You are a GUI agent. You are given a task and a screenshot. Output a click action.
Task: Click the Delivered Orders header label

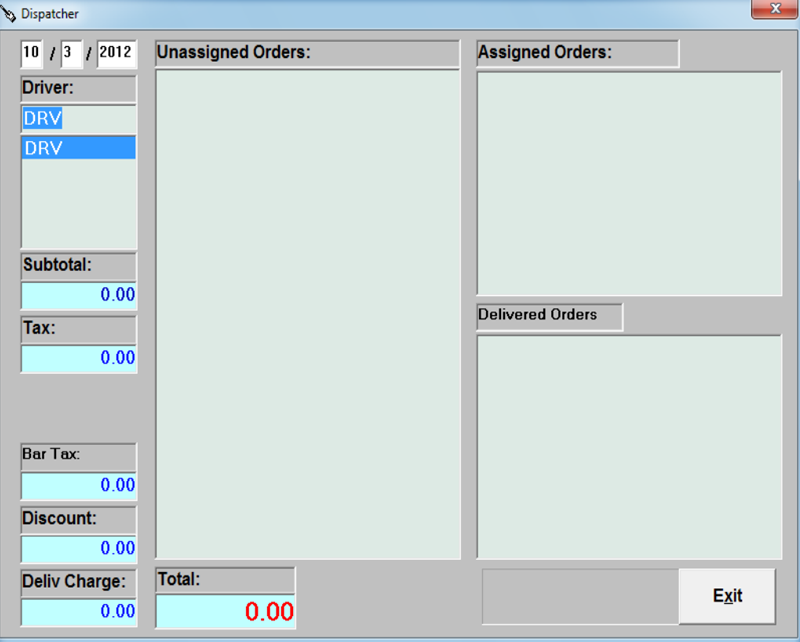[549, 316]
